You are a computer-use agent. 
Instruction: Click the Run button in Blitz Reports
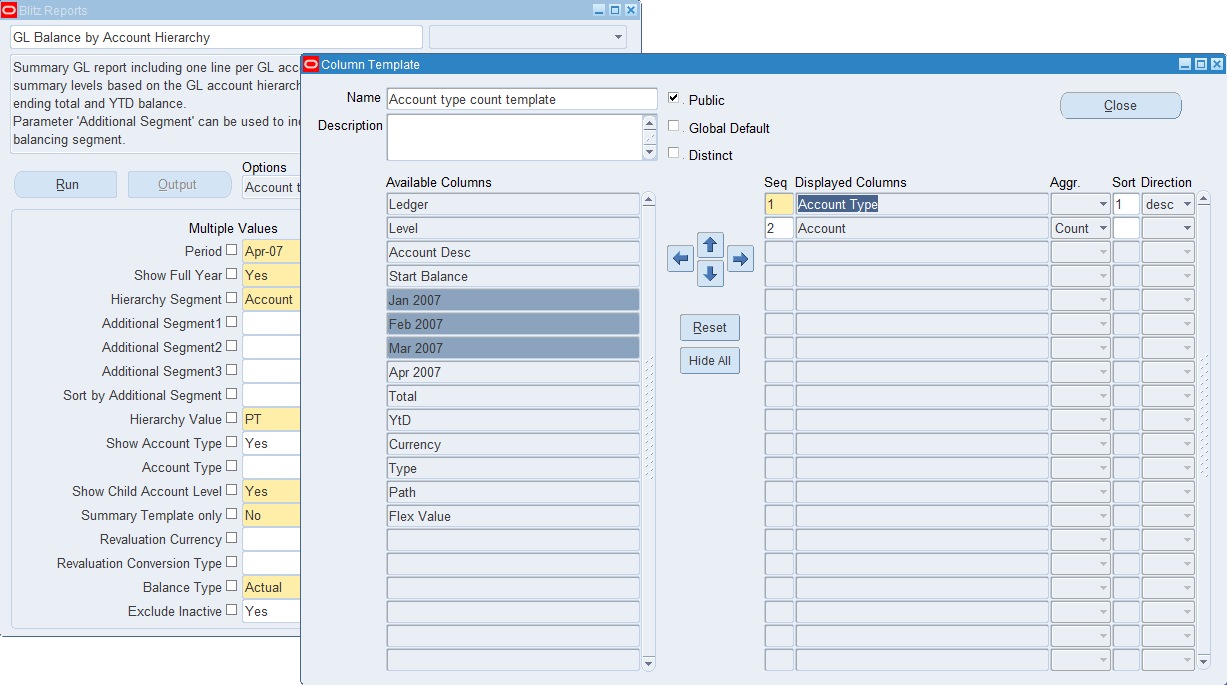(x=66, y=185)
